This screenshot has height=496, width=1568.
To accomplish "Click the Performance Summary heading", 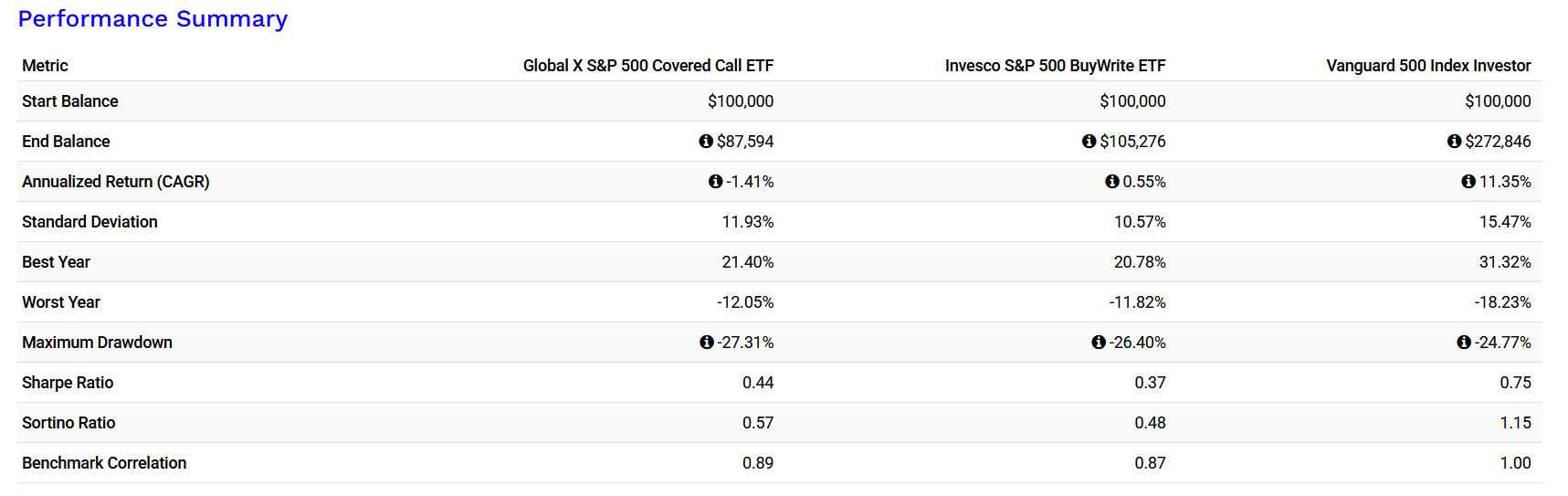I will pyautogui.click(x=153, y=19).
